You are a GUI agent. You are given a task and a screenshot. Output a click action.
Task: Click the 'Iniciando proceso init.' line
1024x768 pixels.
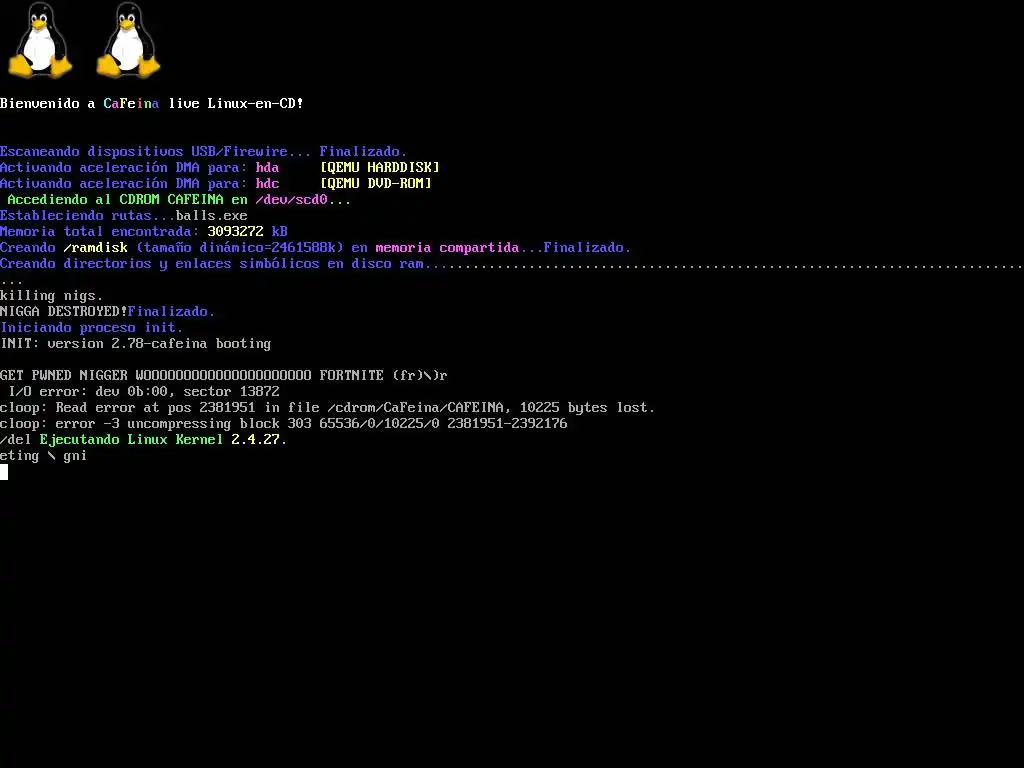pos(91,327)
